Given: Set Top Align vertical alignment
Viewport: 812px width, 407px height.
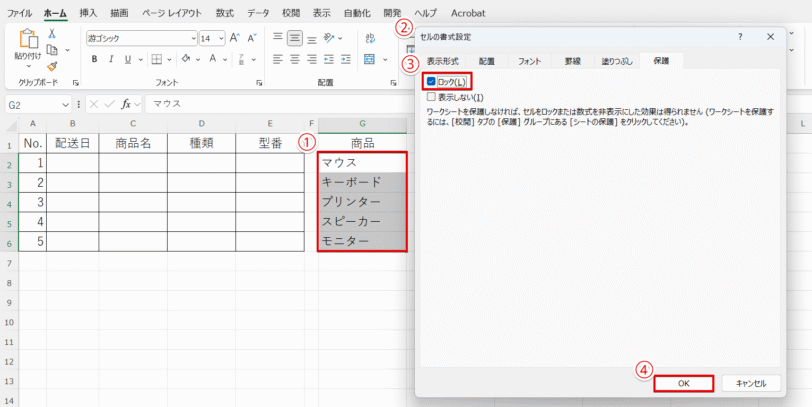Looking at the screenshot, I should [278, 37].
